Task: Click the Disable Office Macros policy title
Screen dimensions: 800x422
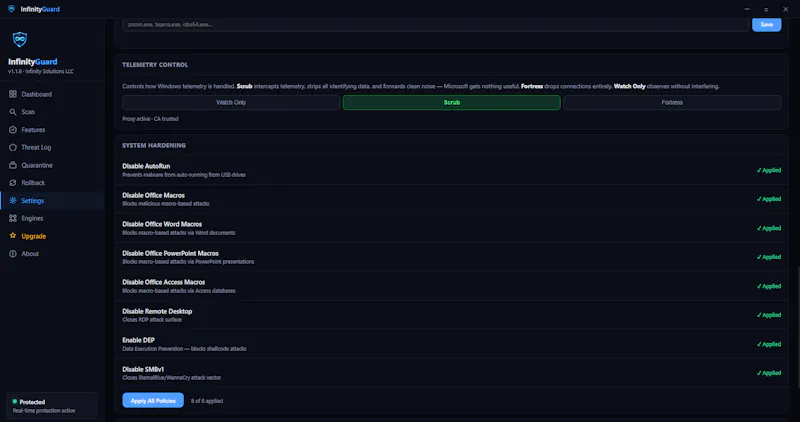Action: pyautogui.click(x=154, y=195)
